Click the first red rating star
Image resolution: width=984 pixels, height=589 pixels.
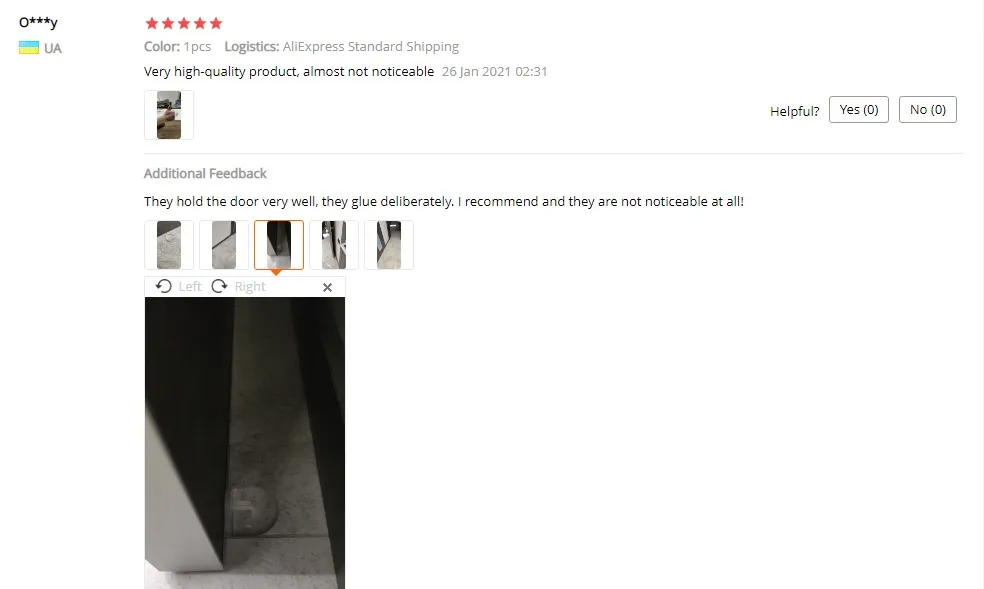point(151,23)
